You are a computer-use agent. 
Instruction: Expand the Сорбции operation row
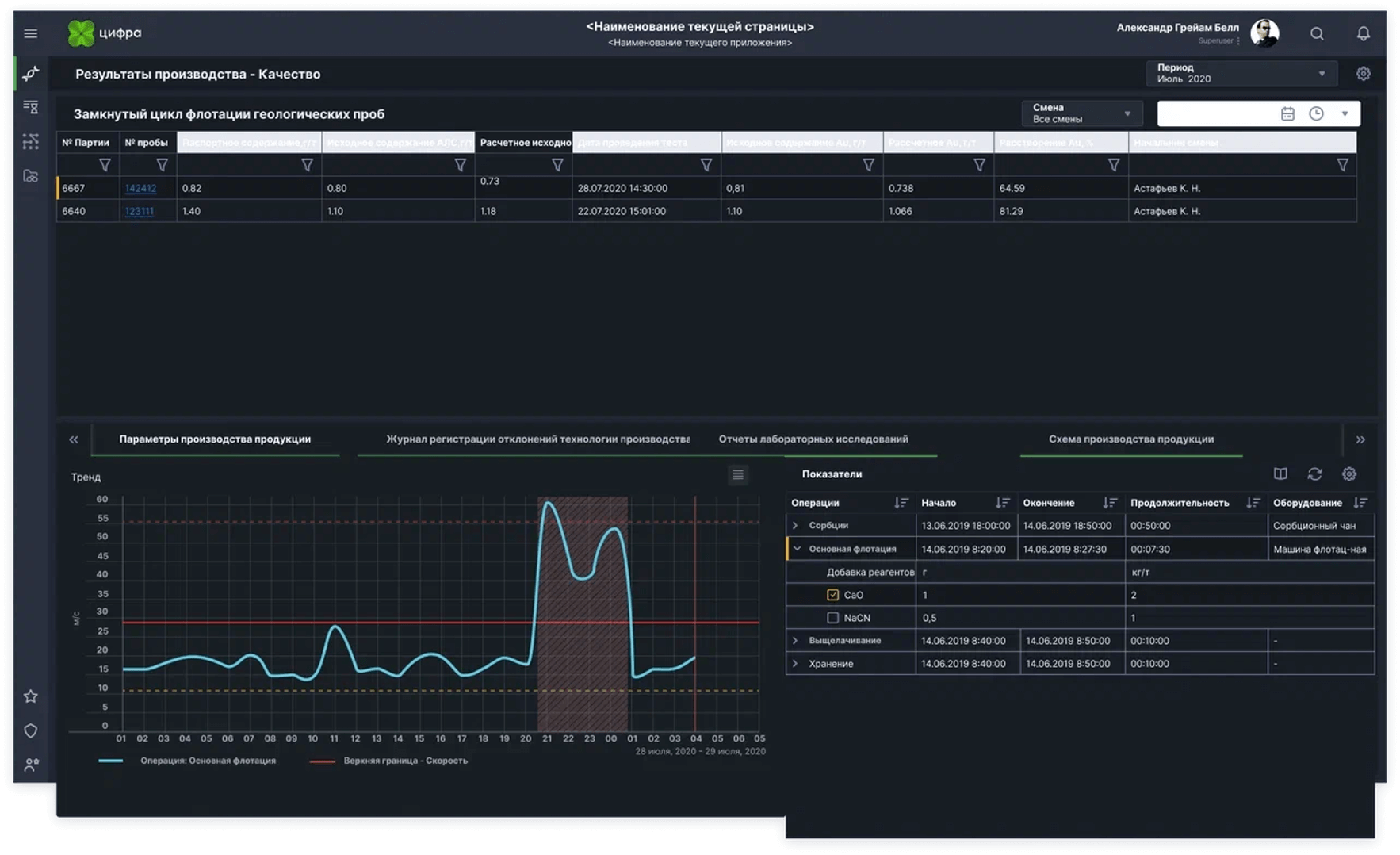click(x=795, y=526)
